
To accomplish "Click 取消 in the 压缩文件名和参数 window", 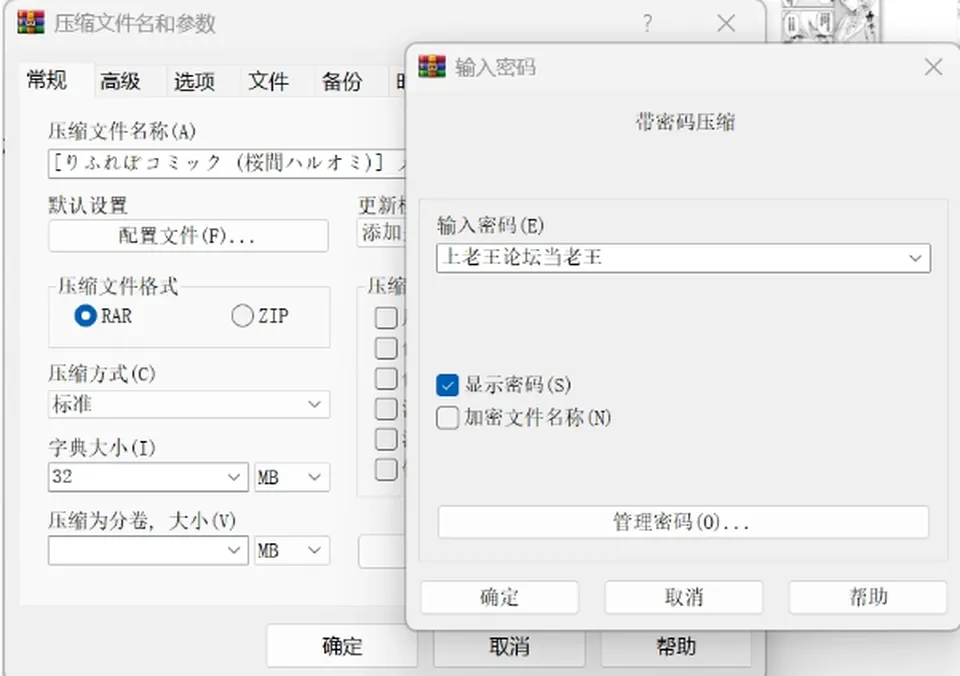I will (x=509, y=646).
